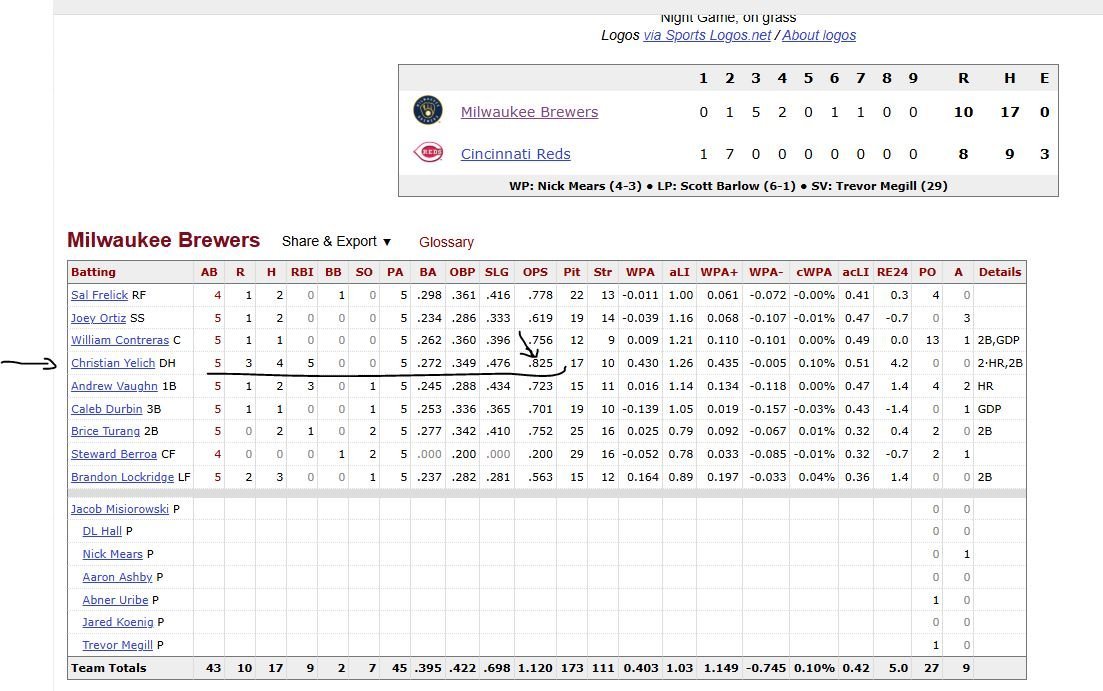Screen dimensions: 1103x691
Task: Sort table by the WPA column header
Action: point(640,272)
